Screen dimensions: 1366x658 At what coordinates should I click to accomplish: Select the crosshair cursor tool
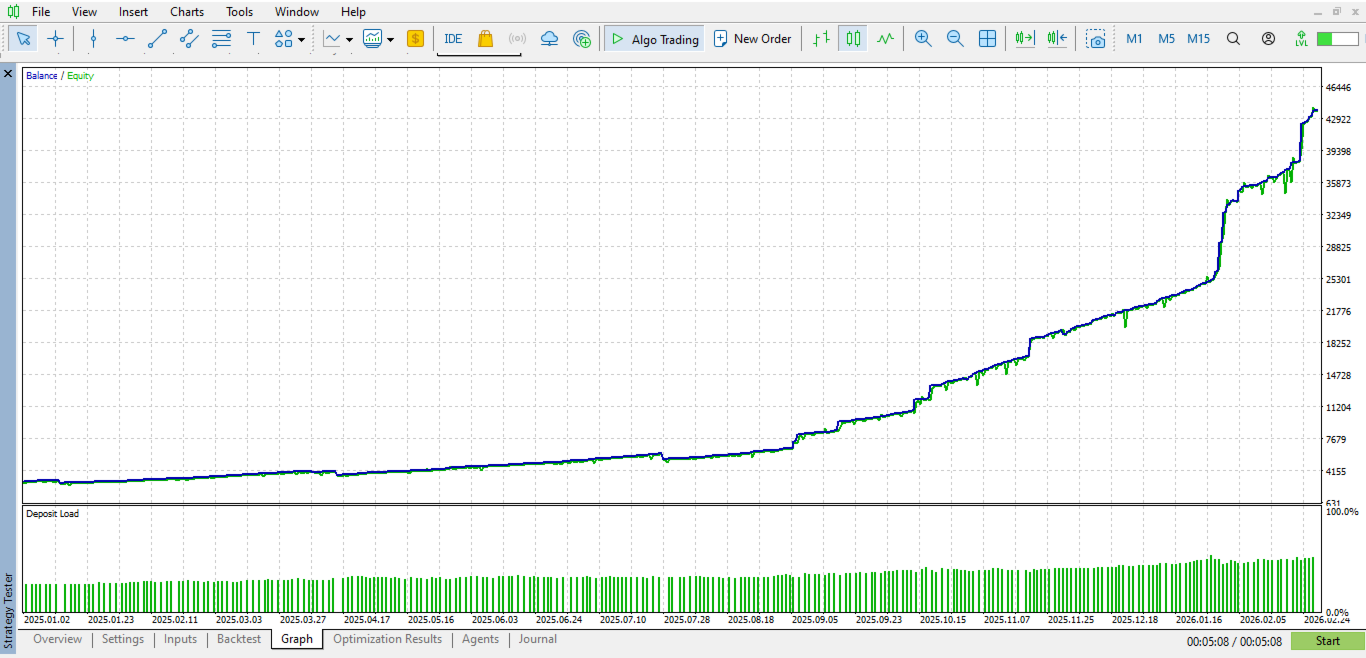pos(55,39)
